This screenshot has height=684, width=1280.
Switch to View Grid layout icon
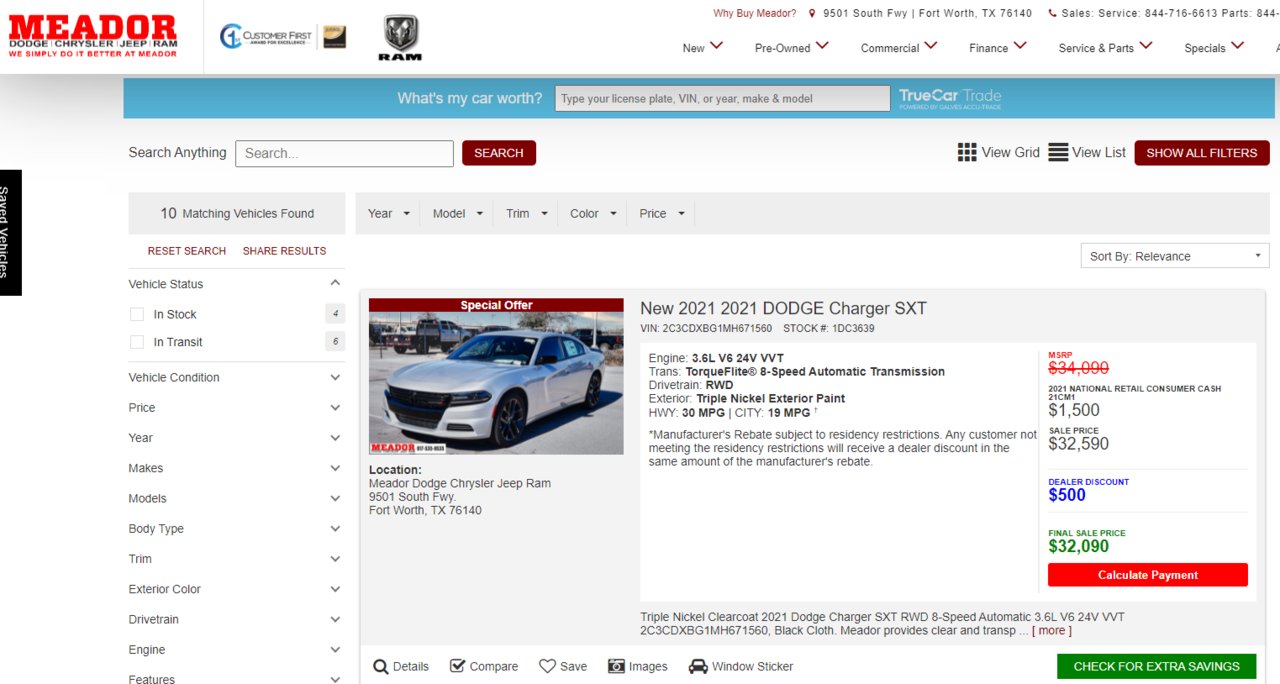pyautogui.click(x=967, y=152)
